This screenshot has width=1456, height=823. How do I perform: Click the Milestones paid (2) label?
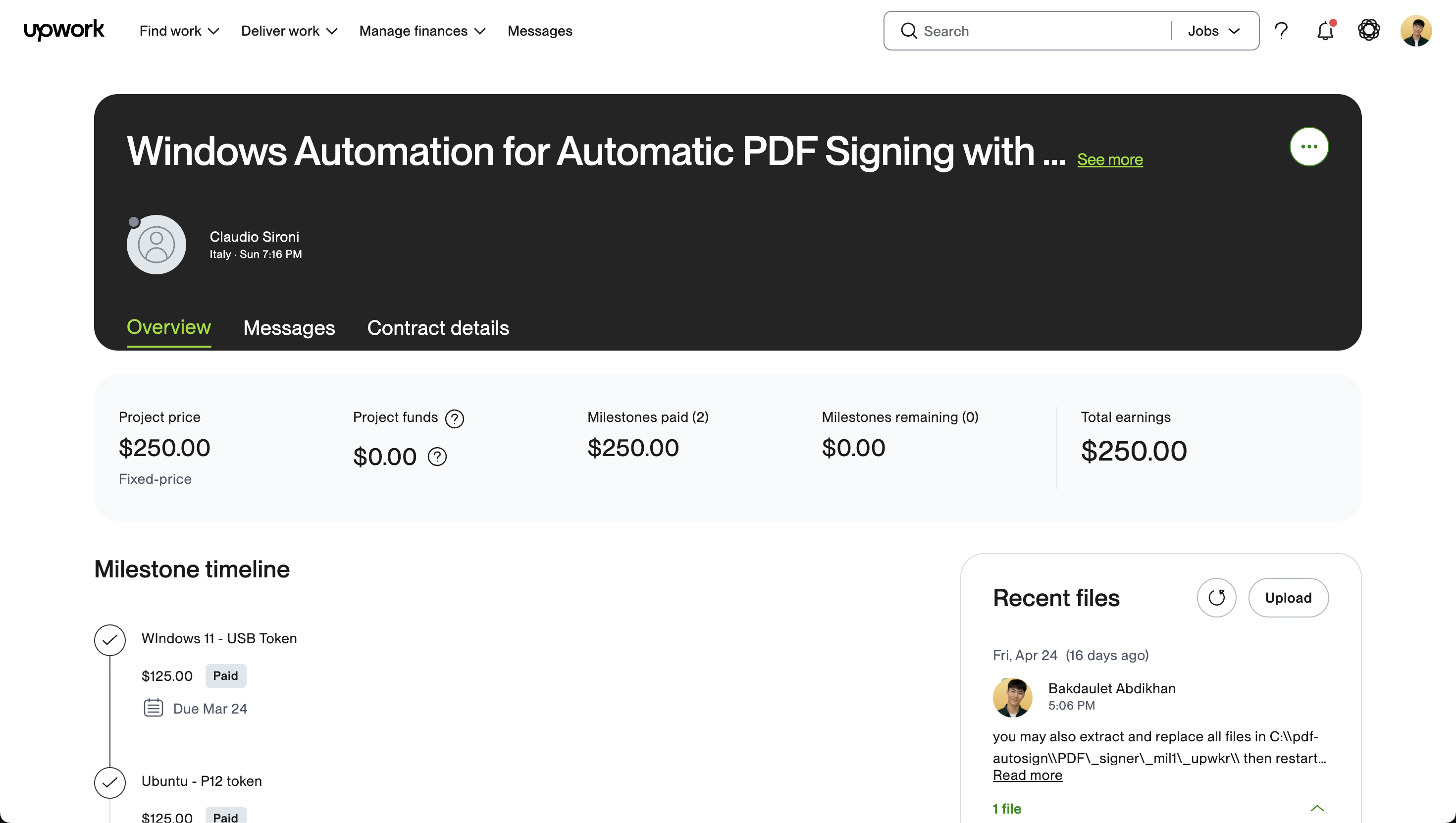(x=648, y=416)
